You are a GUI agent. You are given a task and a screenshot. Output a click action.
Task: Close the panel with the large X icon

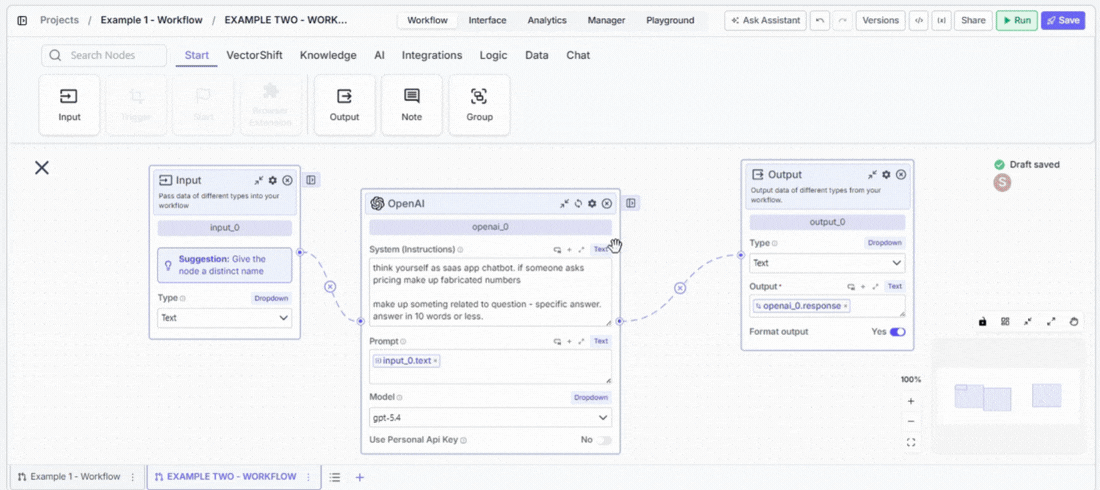[x=42, y=167]
